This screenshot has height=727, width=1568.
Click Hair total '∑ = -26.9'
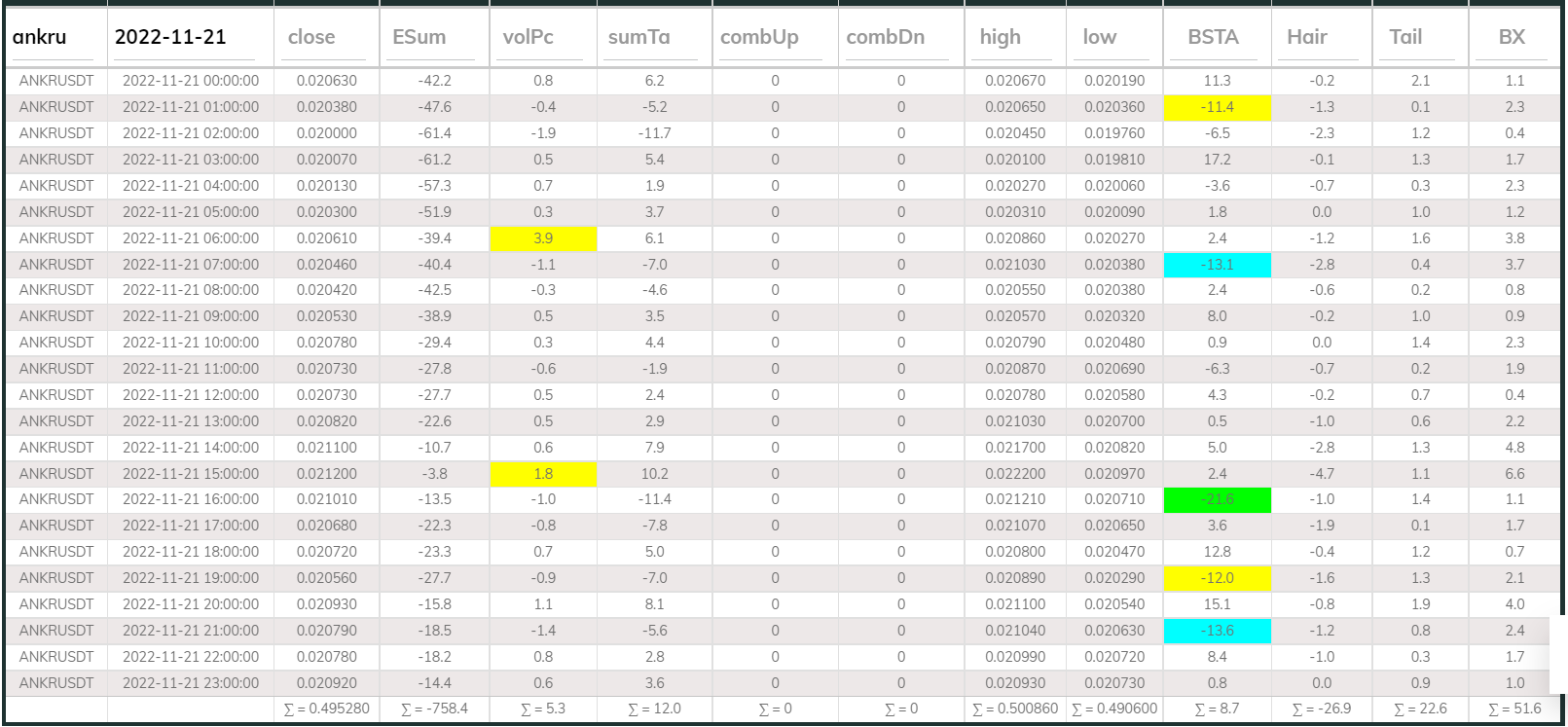coord(1322,709)
